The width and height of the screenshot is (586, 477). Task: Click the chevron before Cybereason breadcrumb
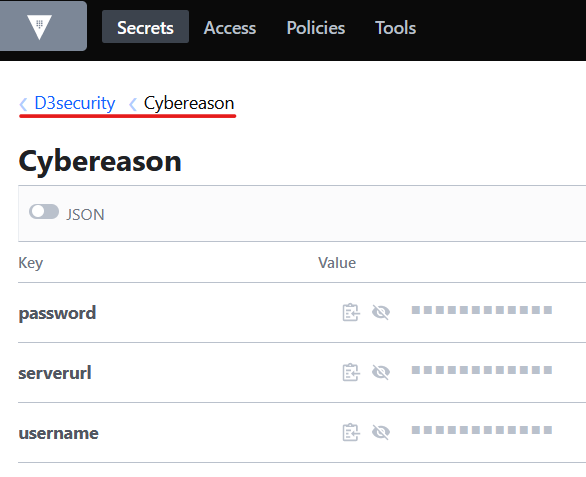133,104
